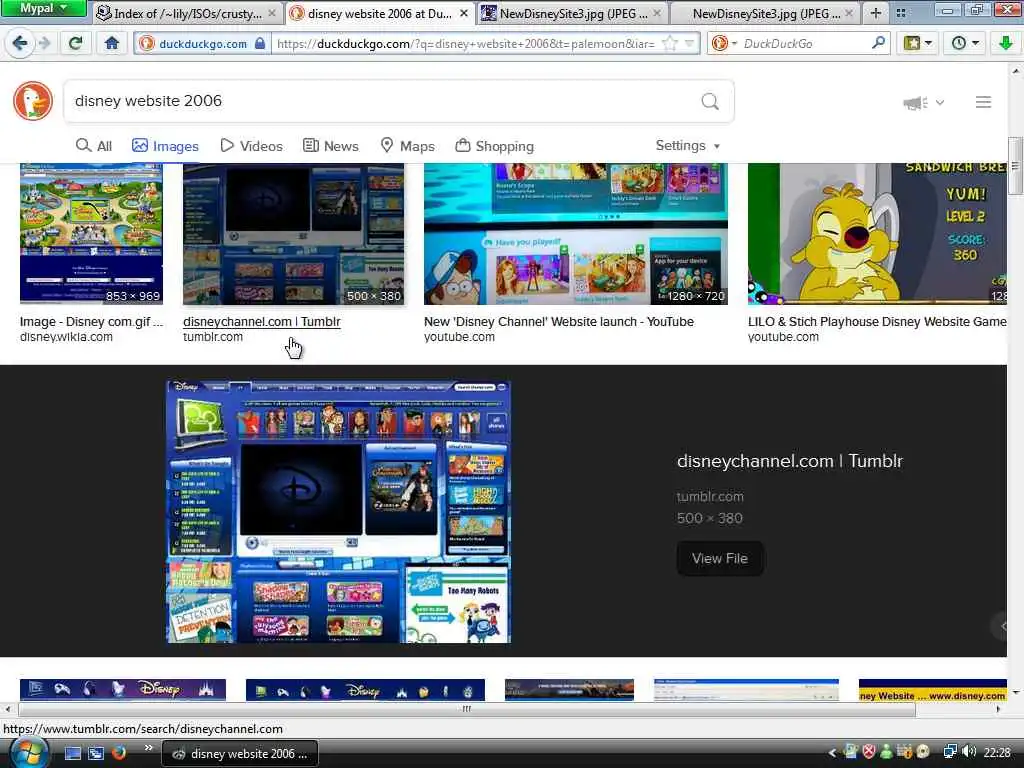Open the Mypal application menu
Screen dimensions: 1024x768
coord(43,8)
